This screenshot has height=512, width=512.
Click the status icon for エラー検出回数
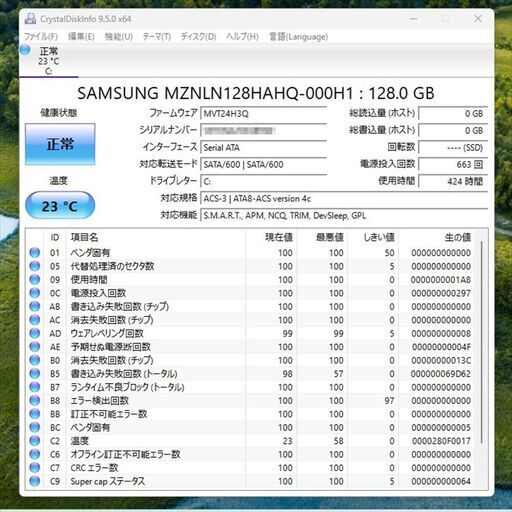coord(35,401)
